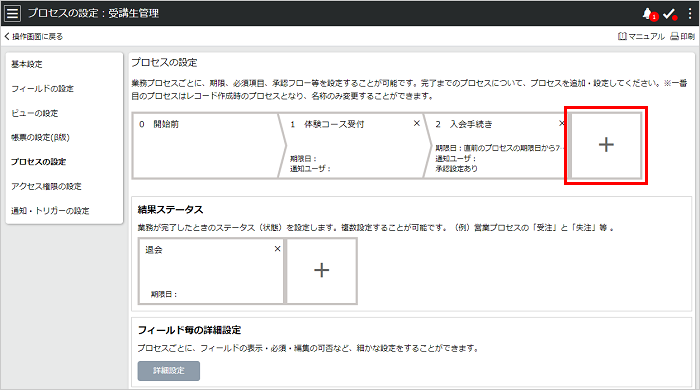
Task: Open the vertical three-dot menu
Action: [690, 13]
